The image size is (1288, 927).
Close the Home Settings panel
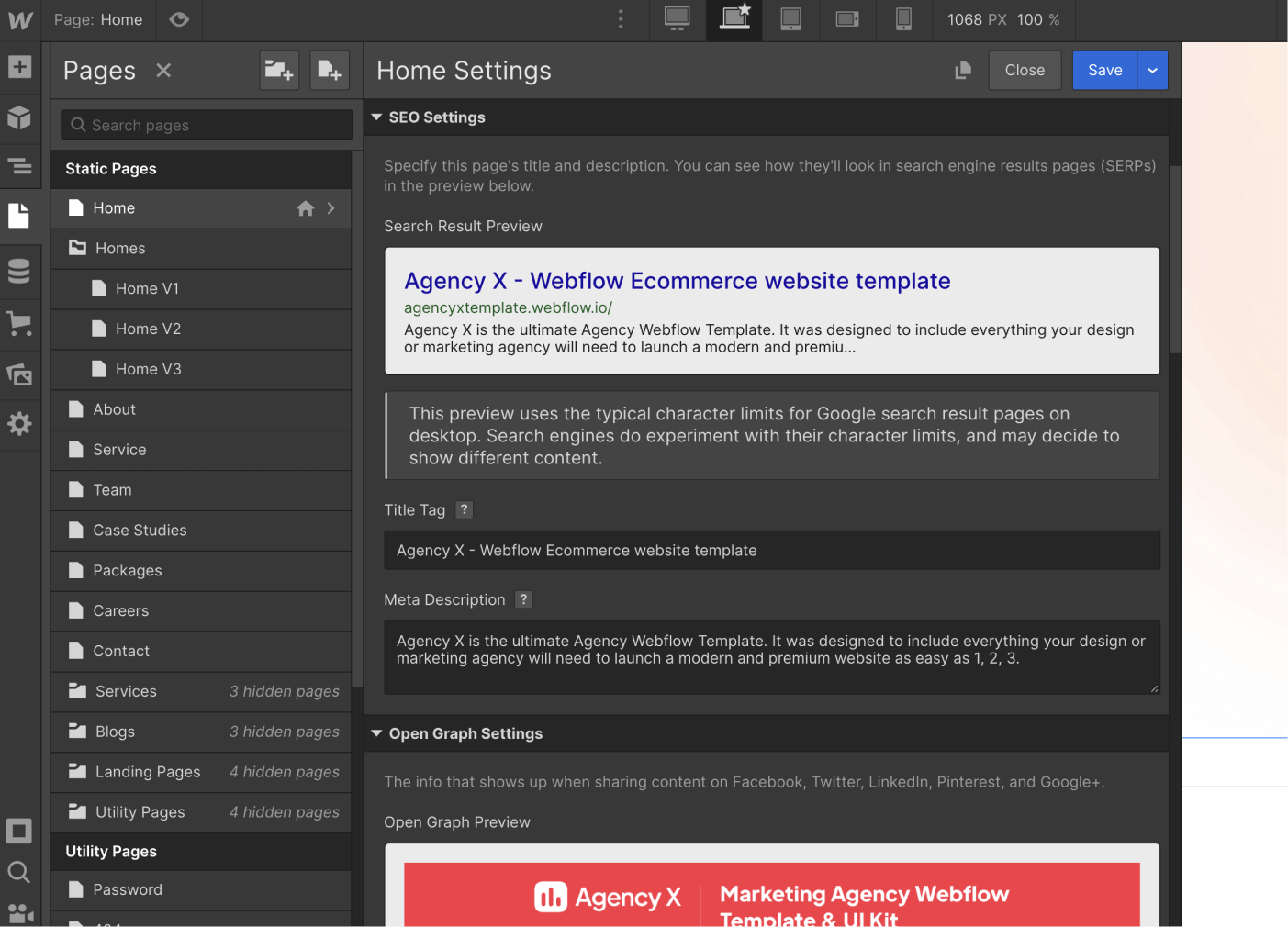coord(1025,70)
